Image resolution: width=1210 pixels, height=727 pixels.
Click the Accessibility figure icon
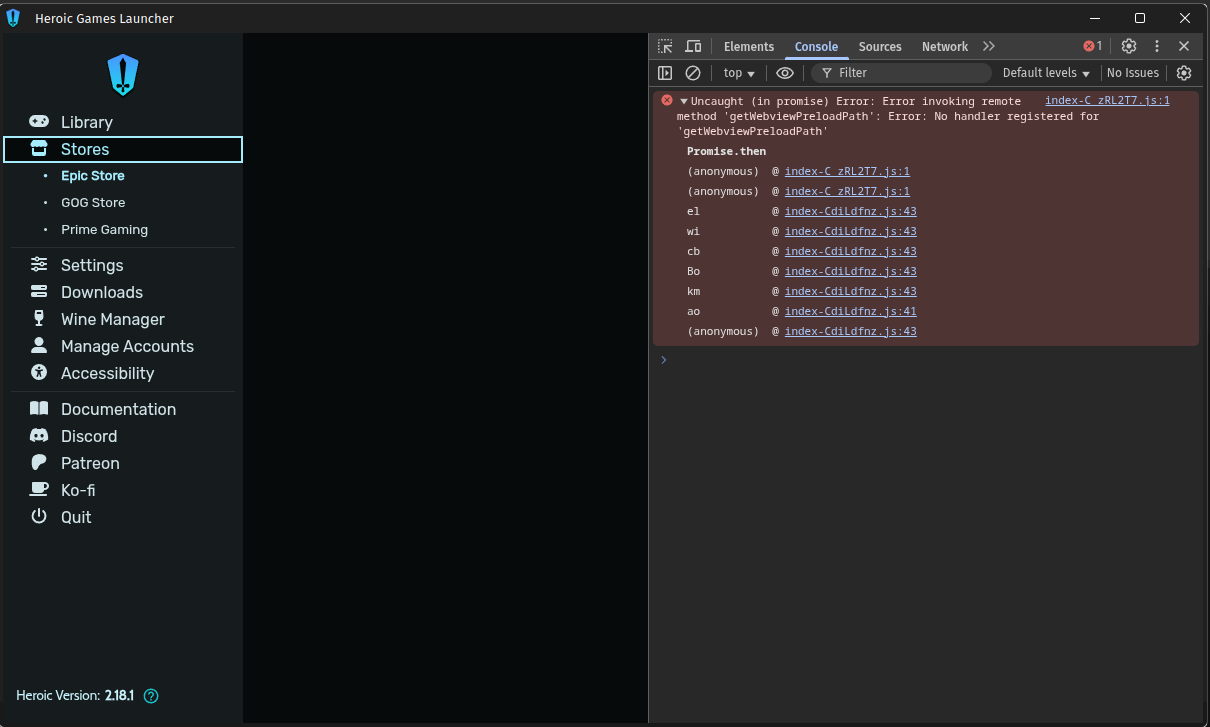point(39,372)
